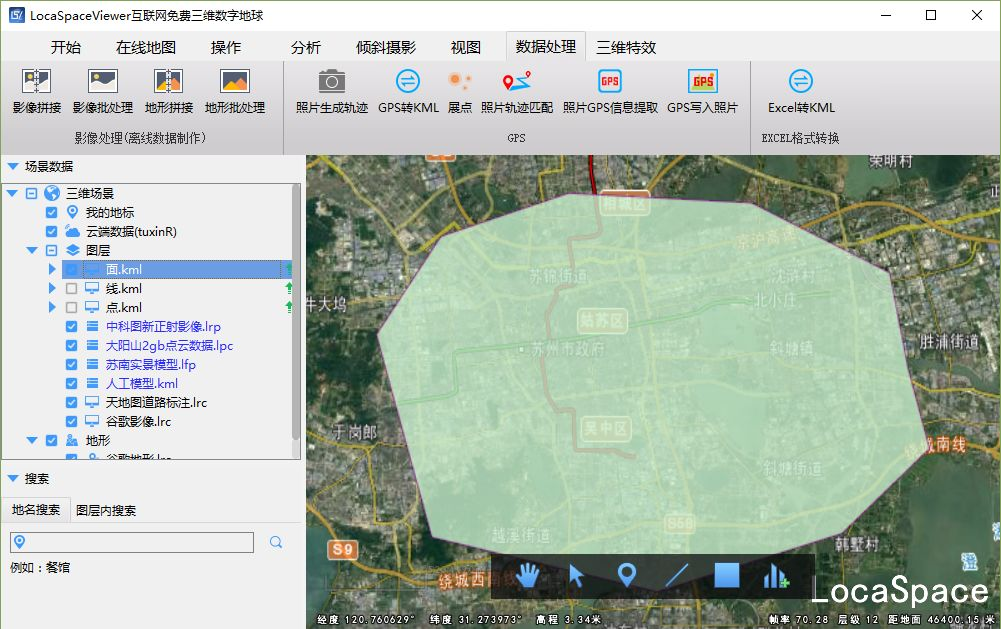Click the pin icon beside 我的地标

point(72,212)
